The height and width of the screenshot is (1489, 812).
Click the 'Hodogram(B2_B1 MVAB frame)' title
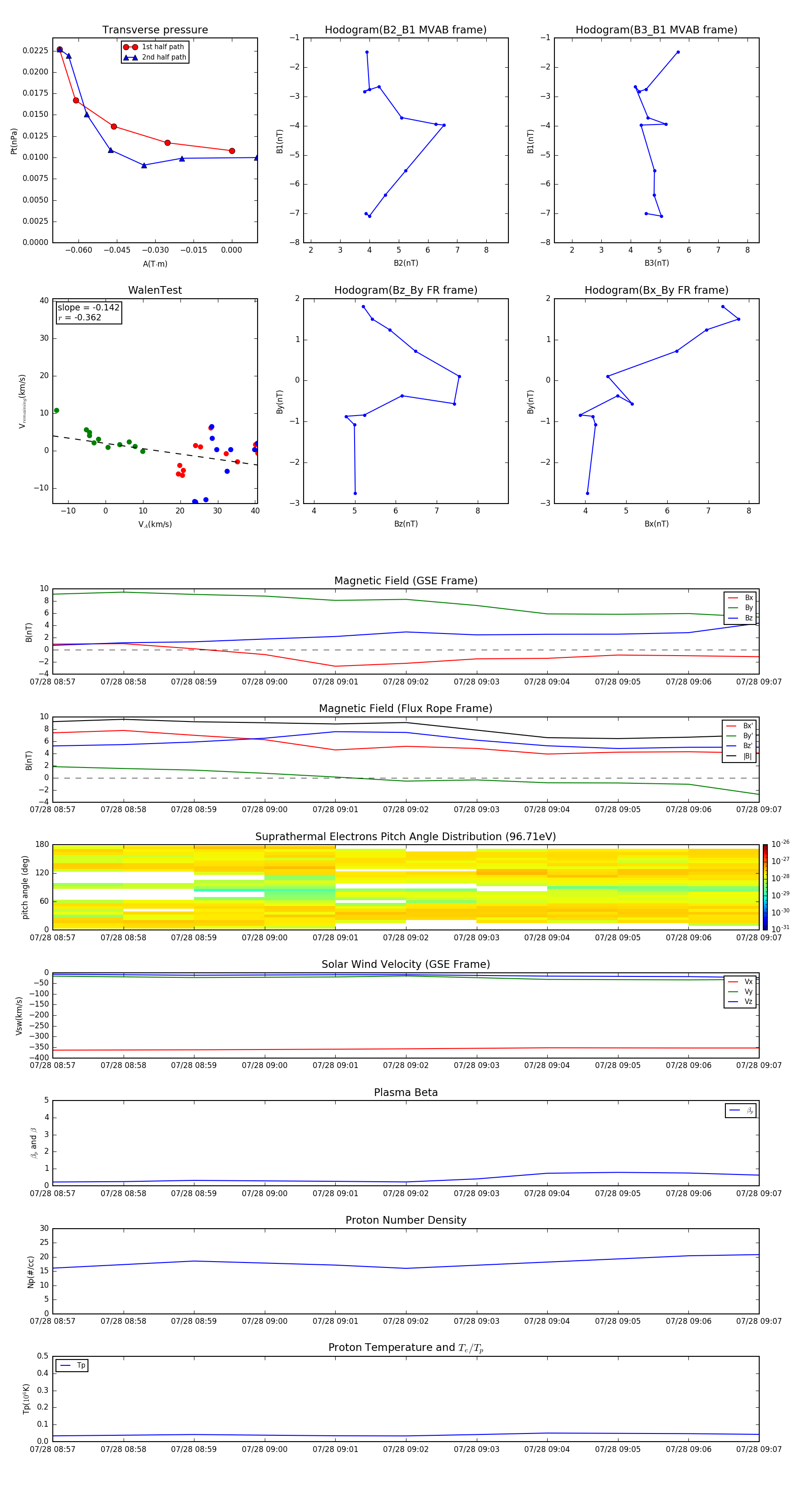tap(406, 30)
